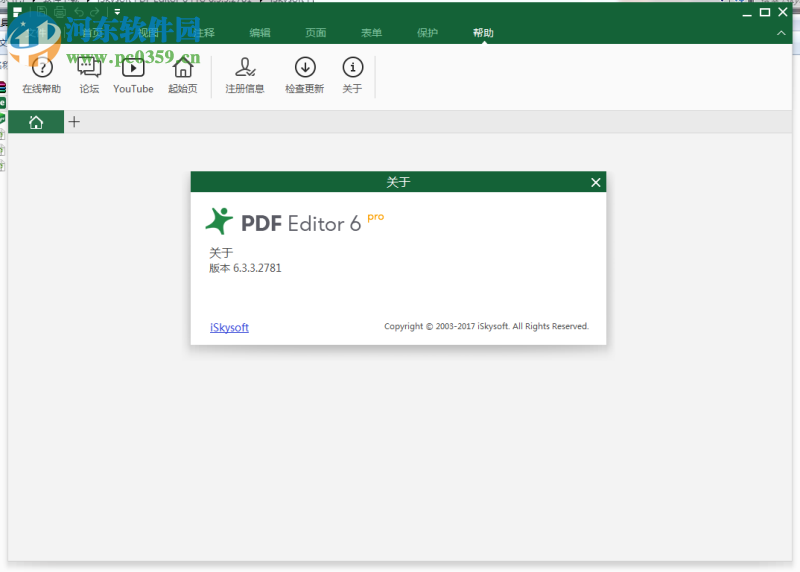
Task: Click the 关于 about icon in ribbon
Action: click(353, 76)
